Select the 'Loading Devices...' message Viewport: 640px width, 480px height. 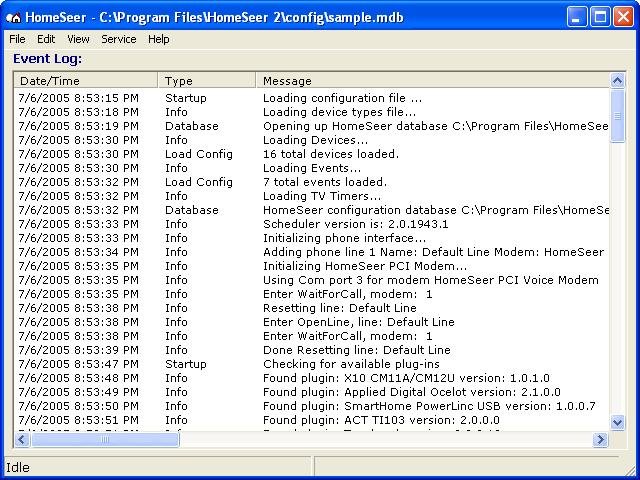316,140
